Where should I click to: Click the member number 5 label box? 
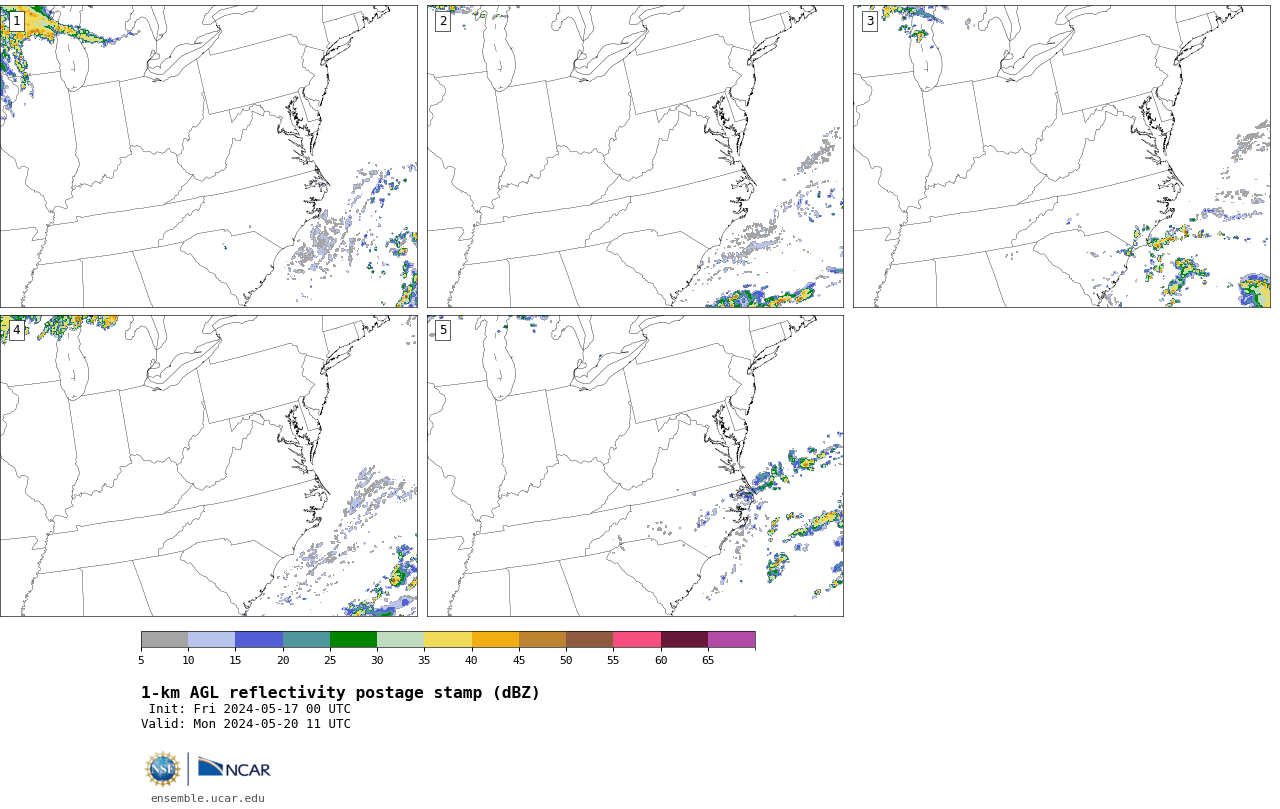[x=443, y=330]
